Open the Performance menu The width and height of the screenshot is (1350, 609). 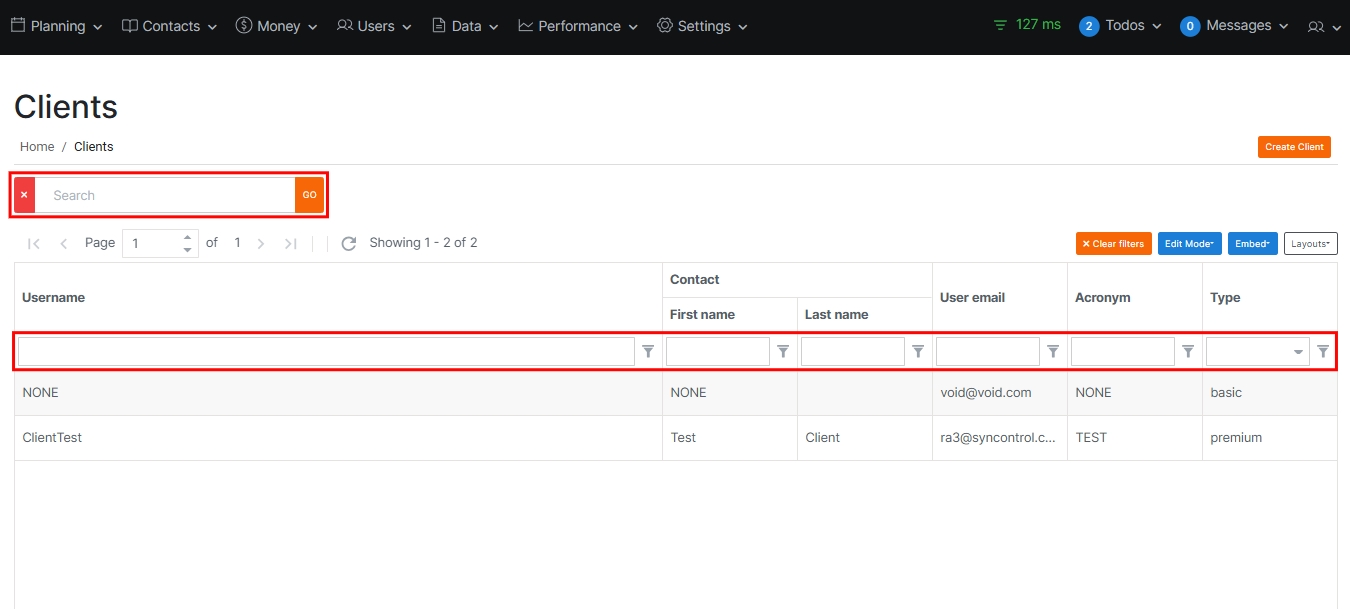tap(578, 26)
